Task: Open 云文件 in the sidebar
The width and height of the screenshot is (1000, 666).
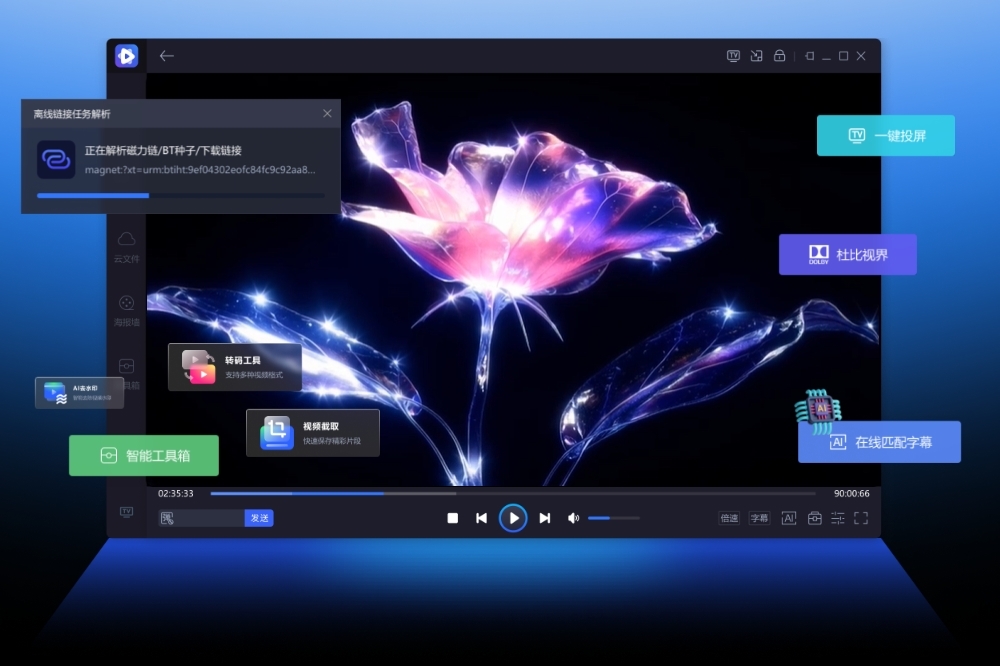Action: [127, 246]
